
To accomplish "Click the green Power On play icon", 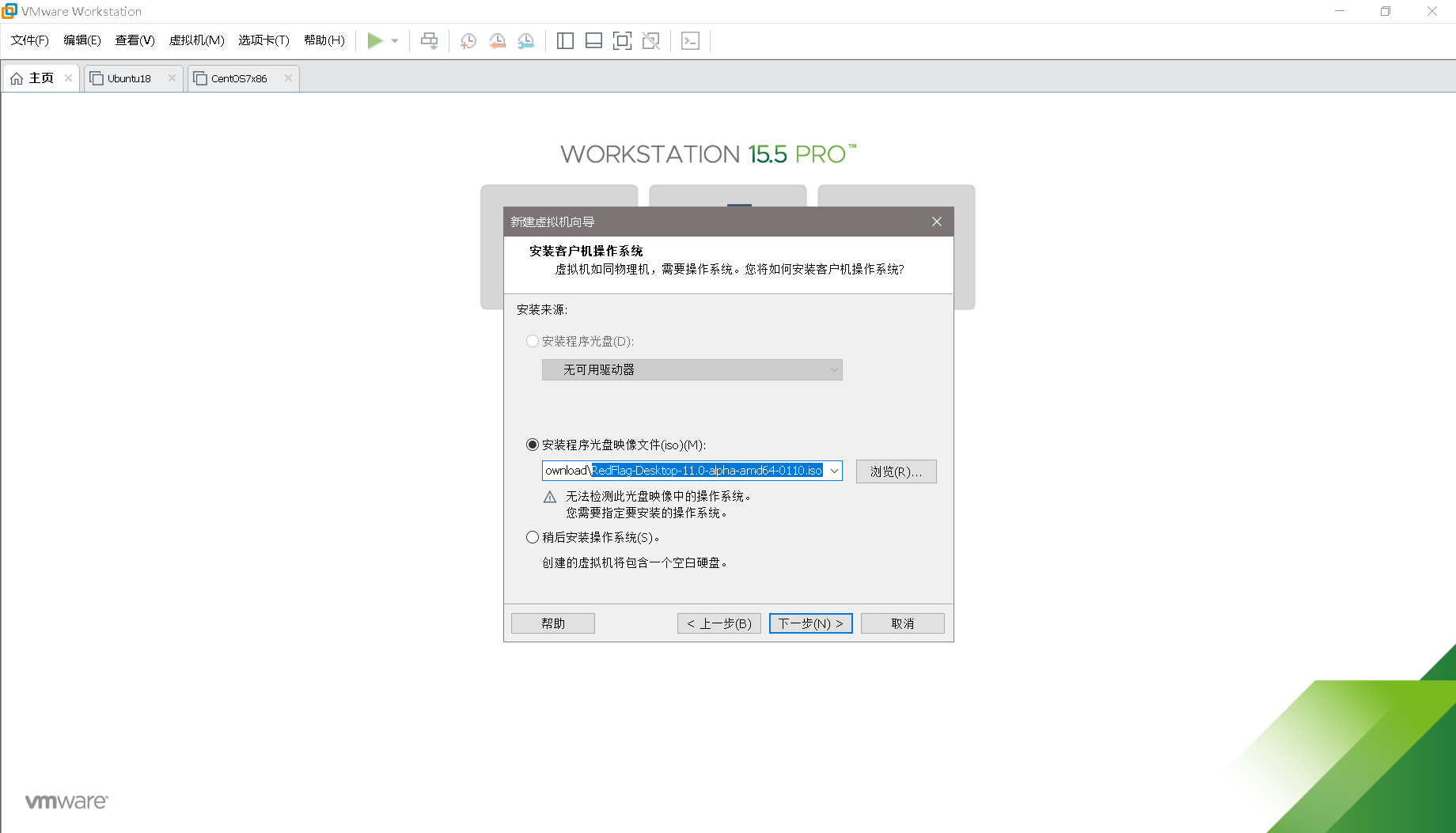I will [375, 40].
